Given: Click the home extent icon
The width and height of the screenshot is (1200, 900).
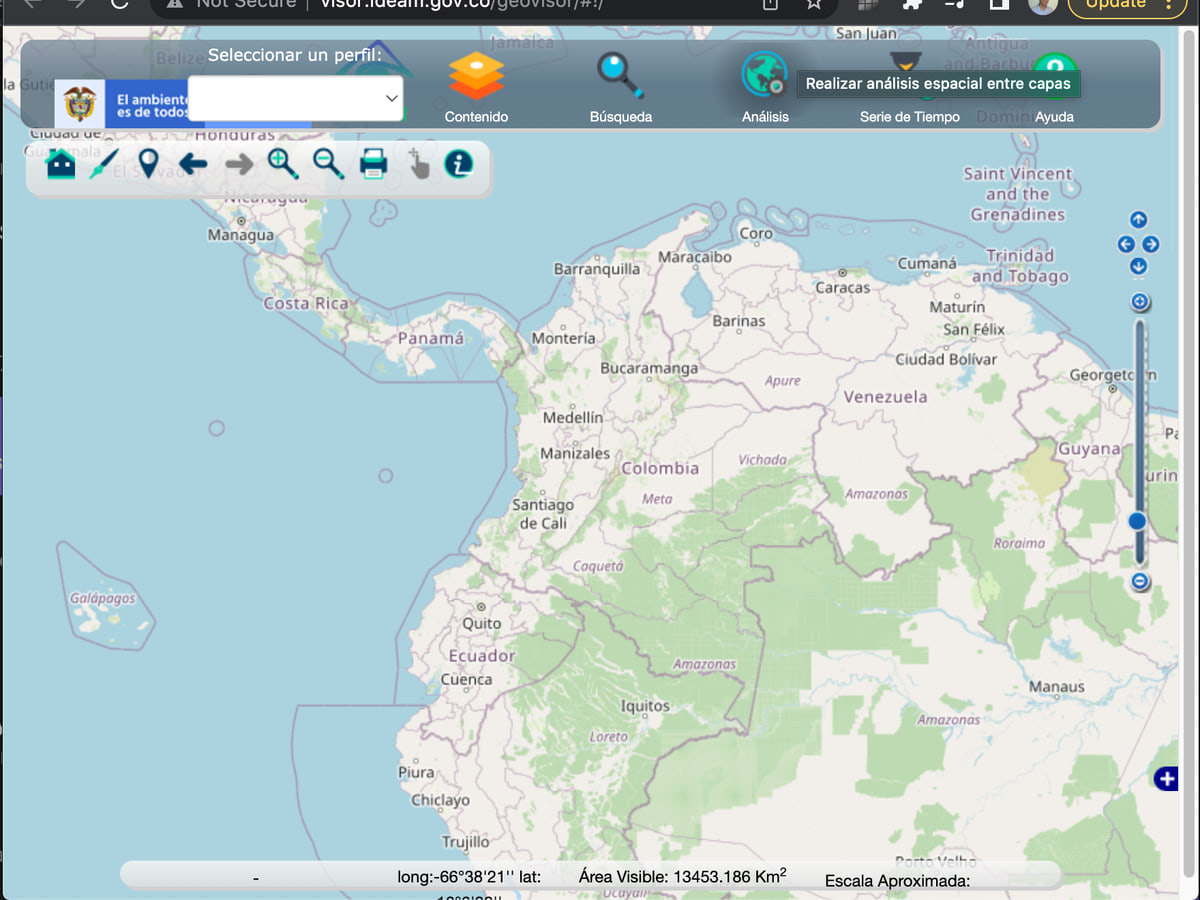Looking at the screenshot, I should click(61, 163).
